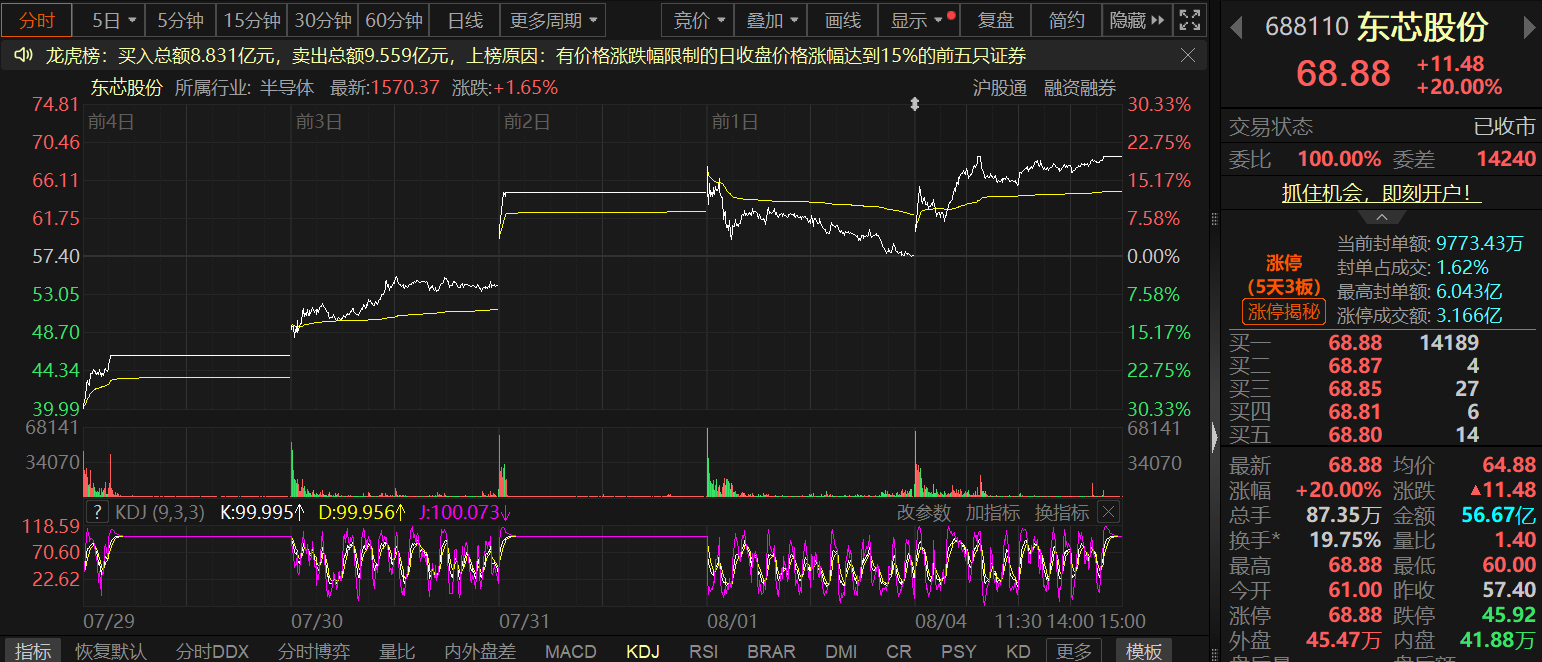The width and height of the screenshot is (1542, 662).
Task: Toggle the RSI indicator
Action: (x=703, y=651)
